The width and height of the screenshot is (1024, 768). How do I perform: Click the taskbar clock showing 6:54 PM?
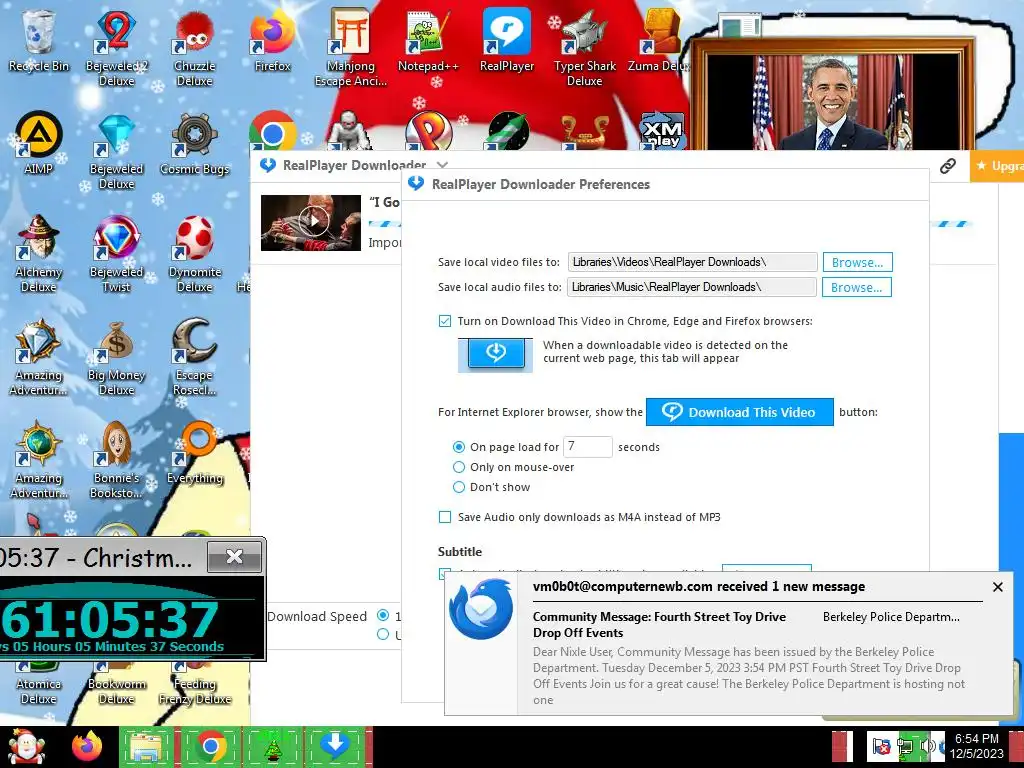(977, 746)
